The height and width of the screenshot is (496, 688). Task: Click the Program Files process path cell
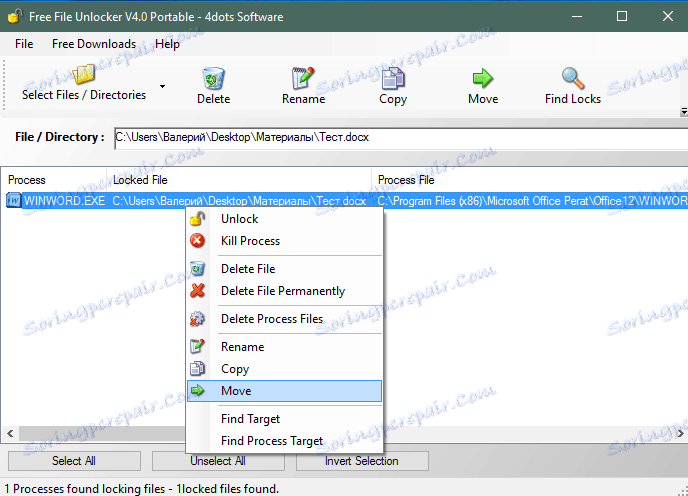[532, 201]
